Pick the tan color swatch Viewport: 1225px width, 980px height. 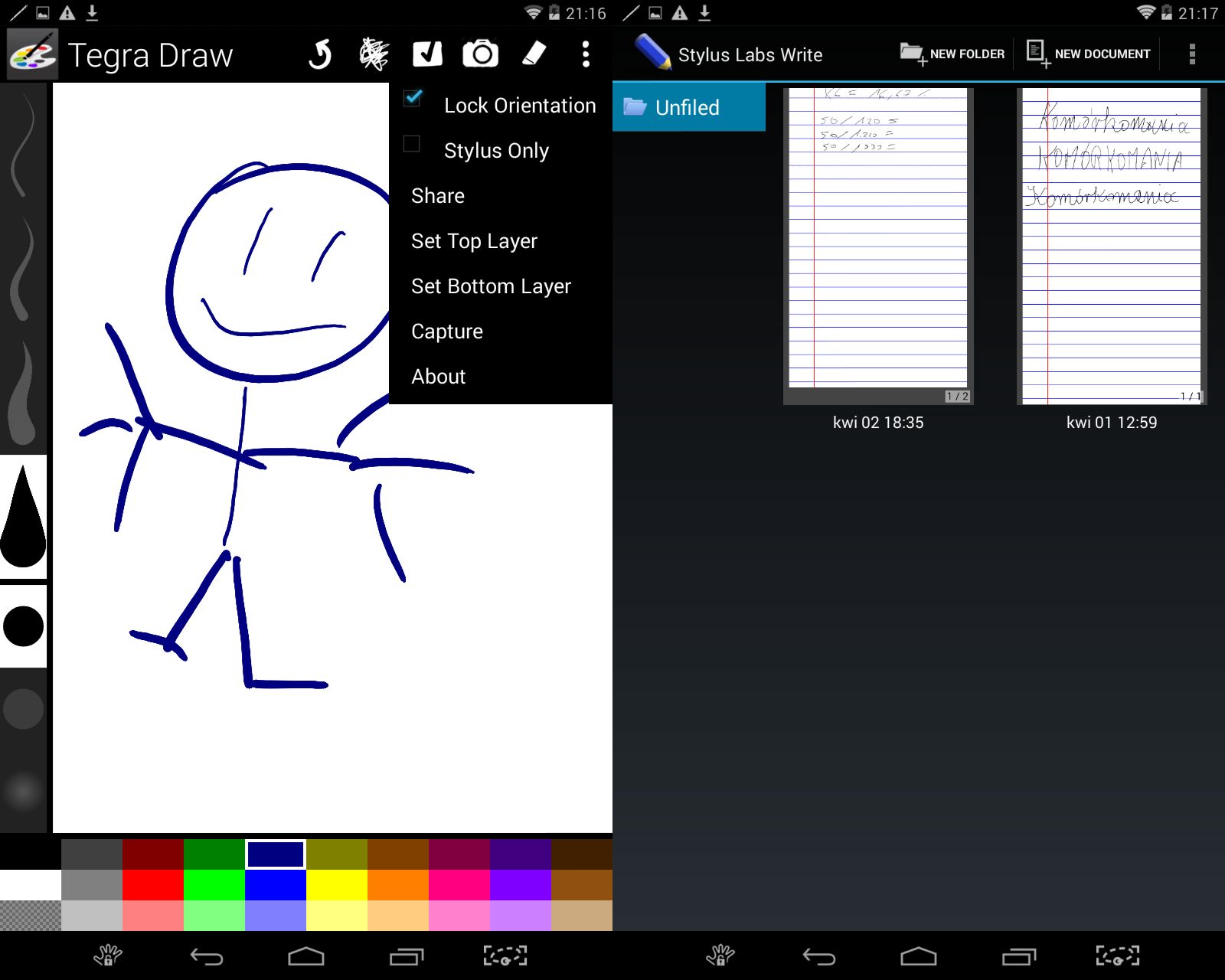582,916
